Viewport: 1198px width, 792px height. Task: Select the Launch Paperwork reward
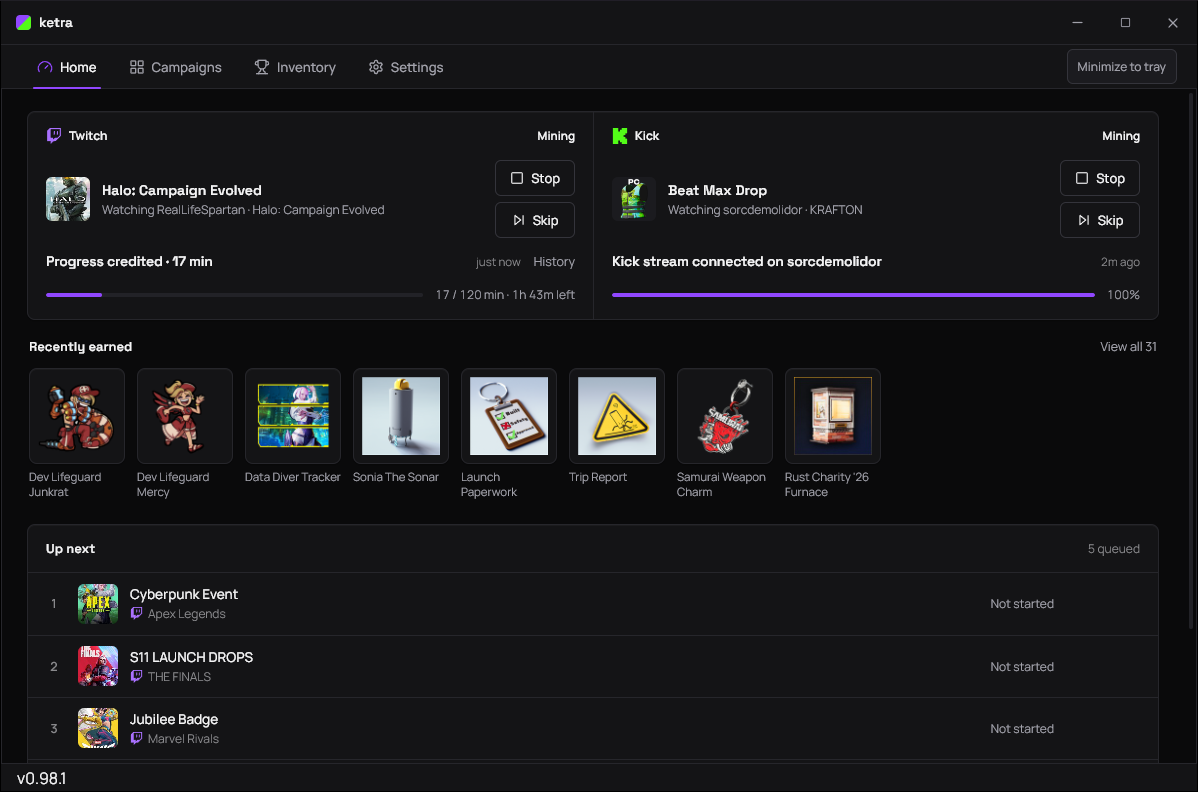click(508, 433)
